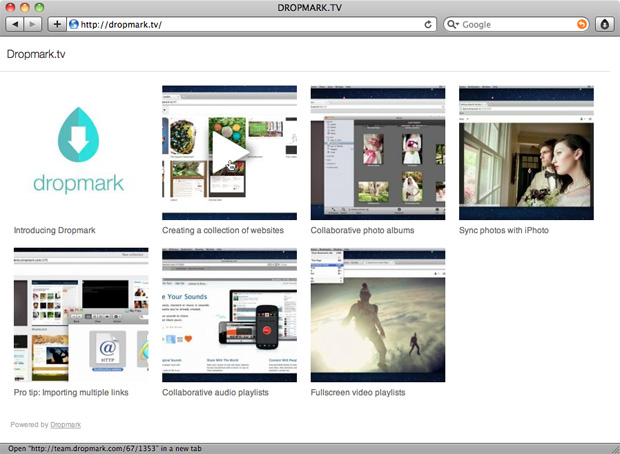620x454 pixels.
Task: Click the Dropmark extension button in toolbar
Action: click(x=605, y=25)
